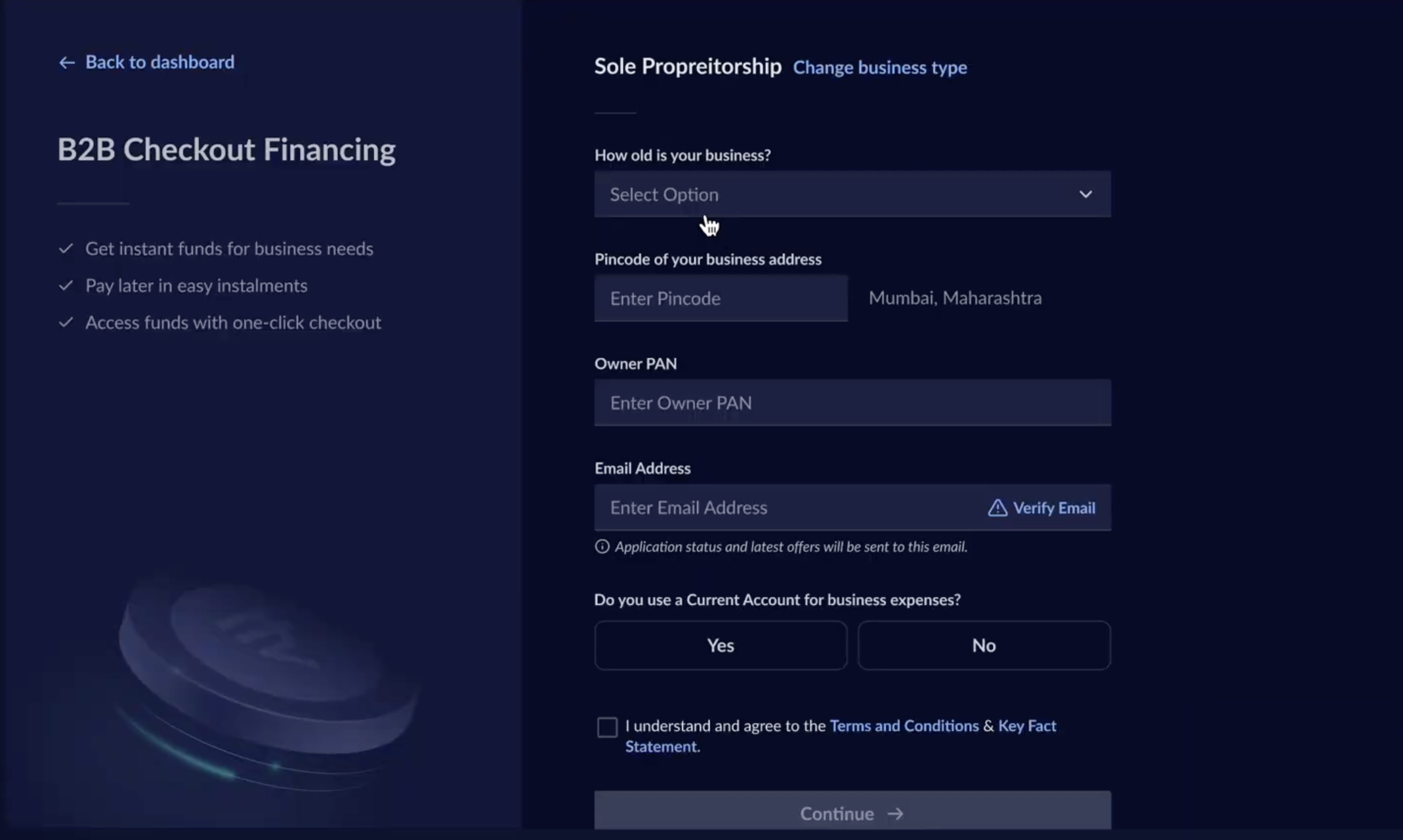Click the arrow icon on the Continue button
Viewport: 1403px width, 840px height.
pos(895,814)
